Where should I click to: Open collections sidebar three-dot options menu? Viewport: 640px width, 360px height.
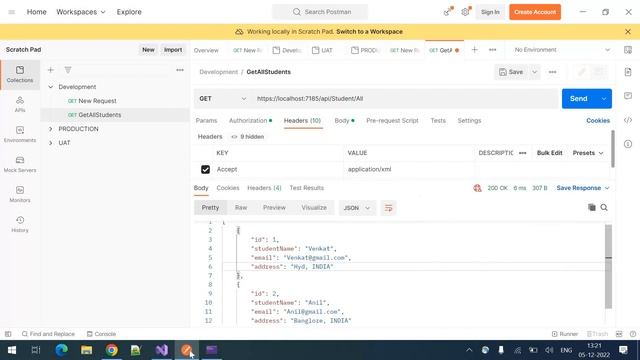tap(180, 70)
